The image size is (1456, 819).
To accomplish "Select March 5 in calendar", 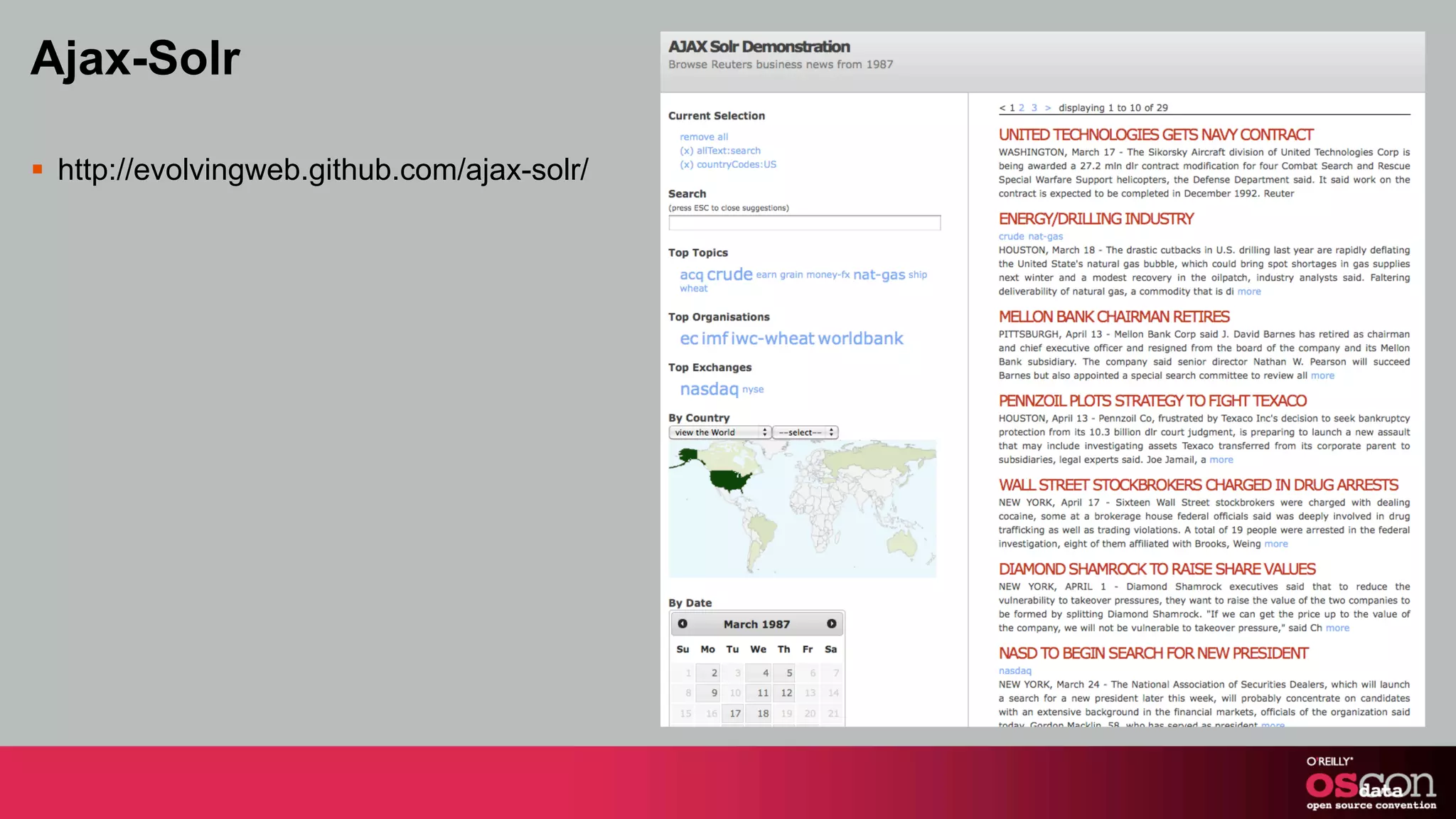I will pyautogui.click(x=783, y=673).
